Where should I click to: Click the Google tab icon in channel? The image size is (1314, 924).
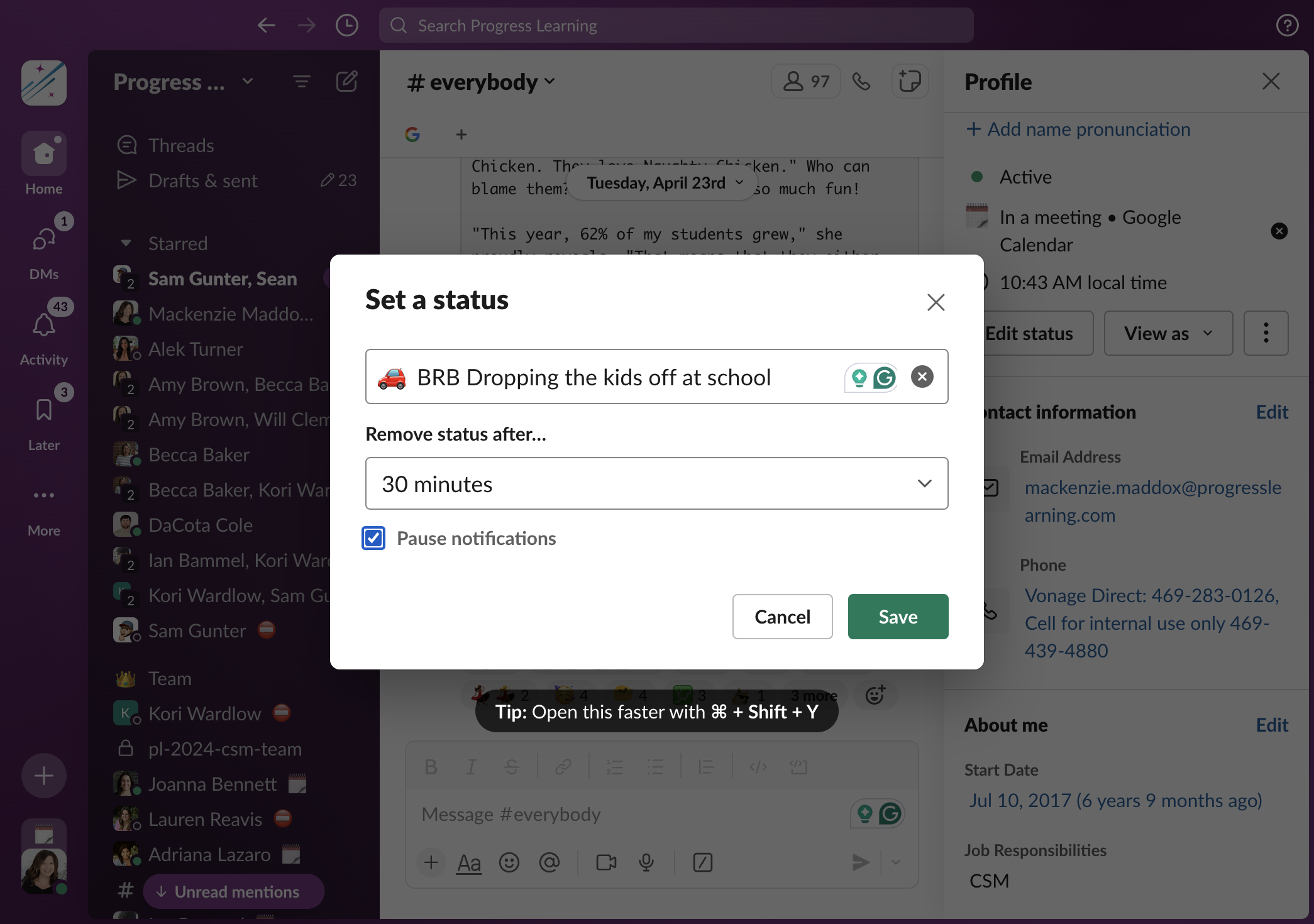coord(412,134)
